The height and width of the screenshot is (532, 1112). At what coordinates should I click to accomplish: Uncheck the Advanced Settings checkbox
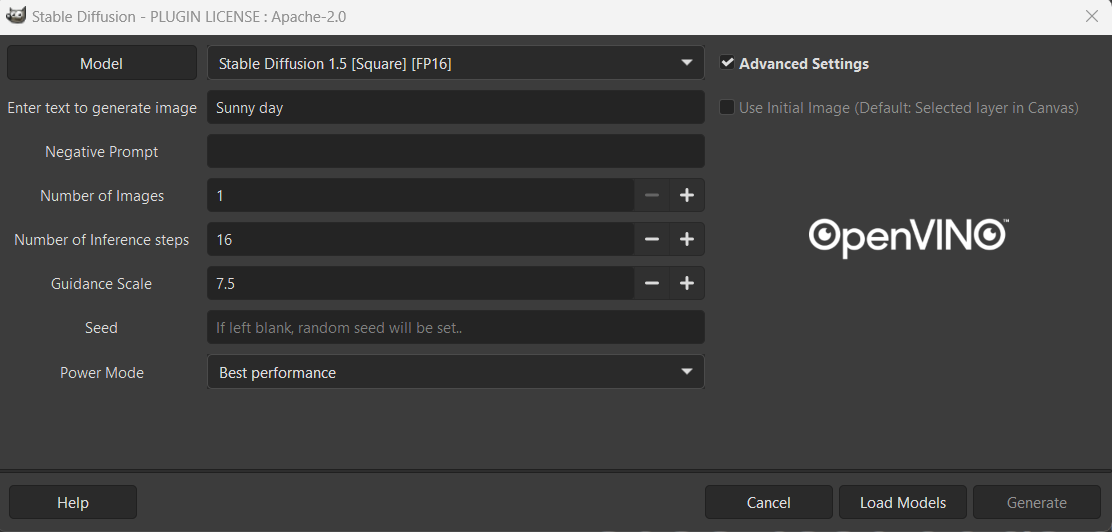(727, 62)
